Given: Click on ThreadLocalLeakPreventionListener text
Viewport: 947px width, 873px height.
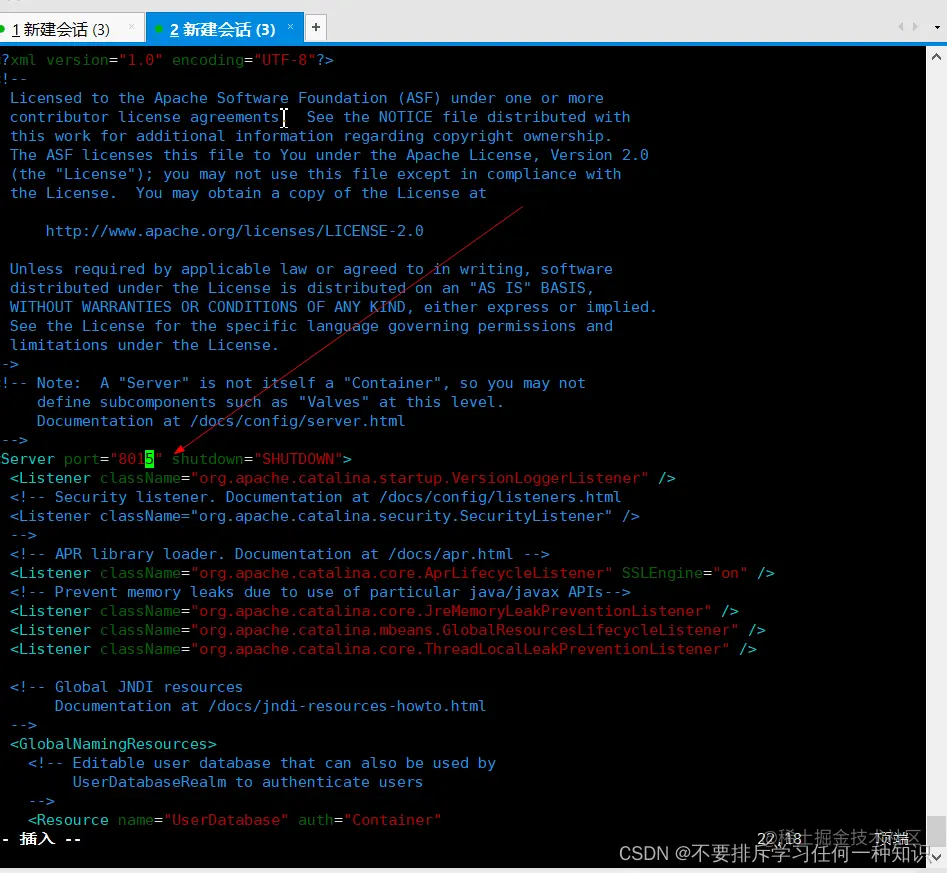Looking at the screenshot, I should 573,649.
